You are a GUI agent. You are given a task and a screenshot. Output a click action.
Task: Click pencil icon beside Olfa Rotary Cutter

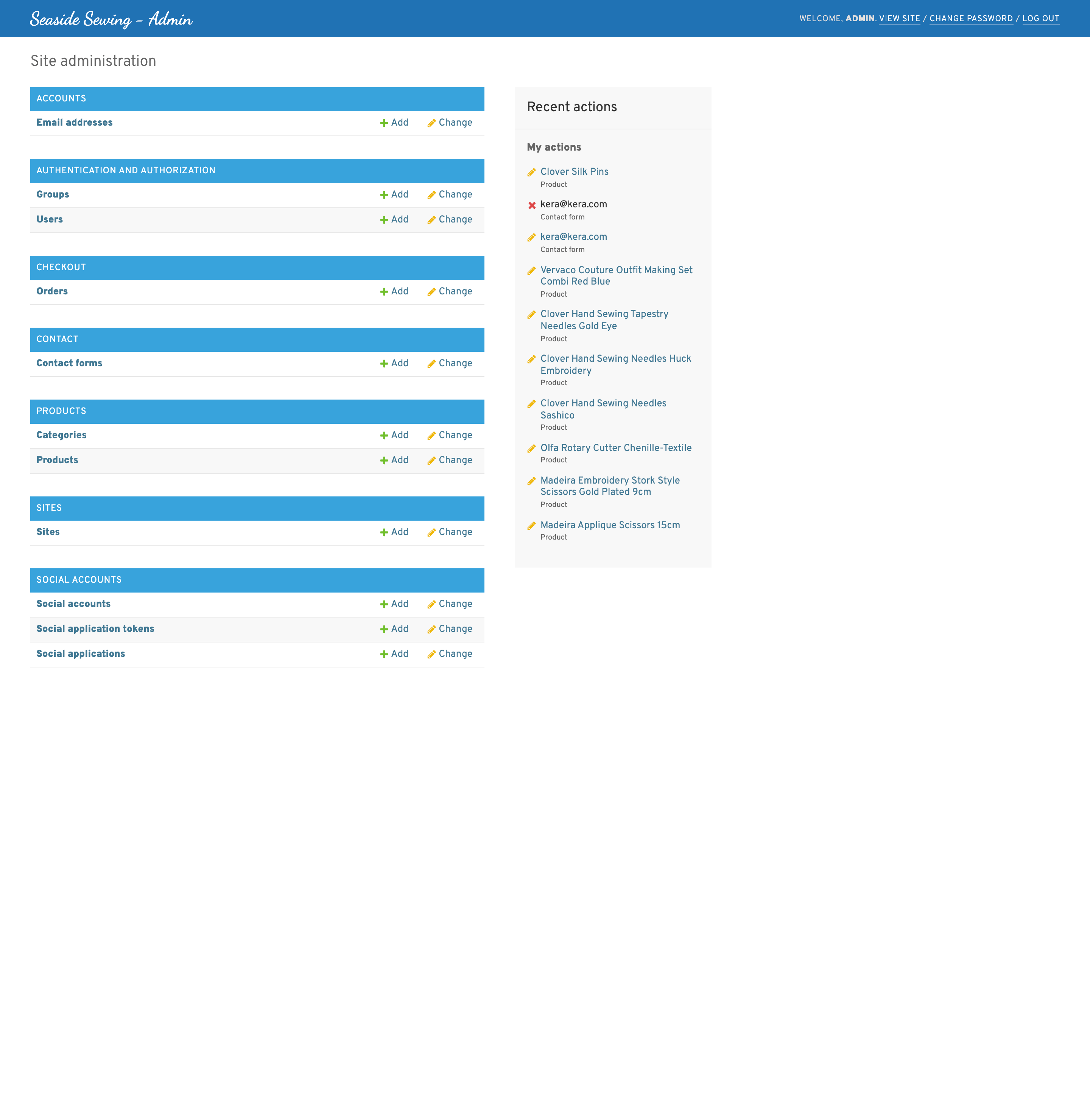click(x=532, y=449)
